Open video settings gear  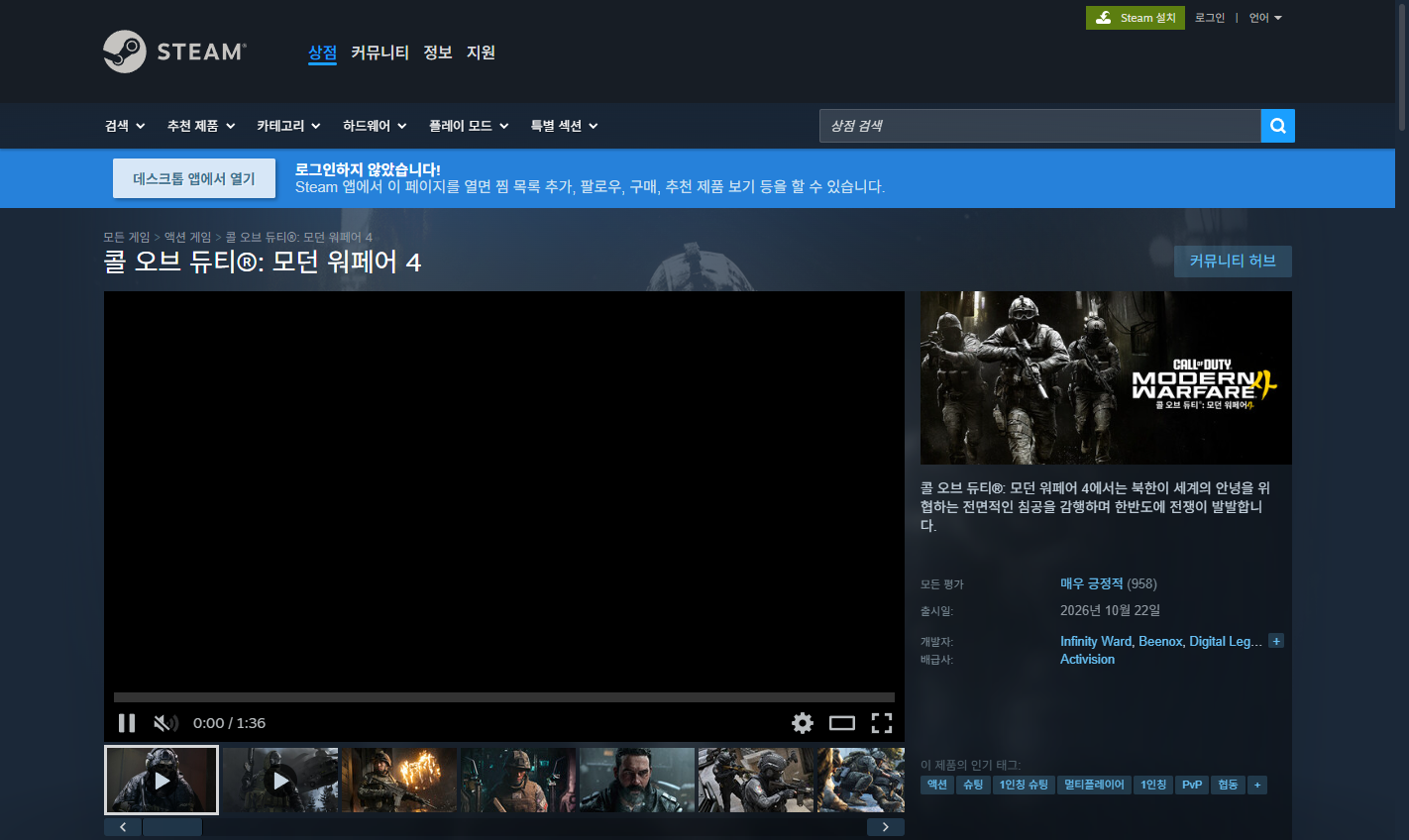pos(803,723)
